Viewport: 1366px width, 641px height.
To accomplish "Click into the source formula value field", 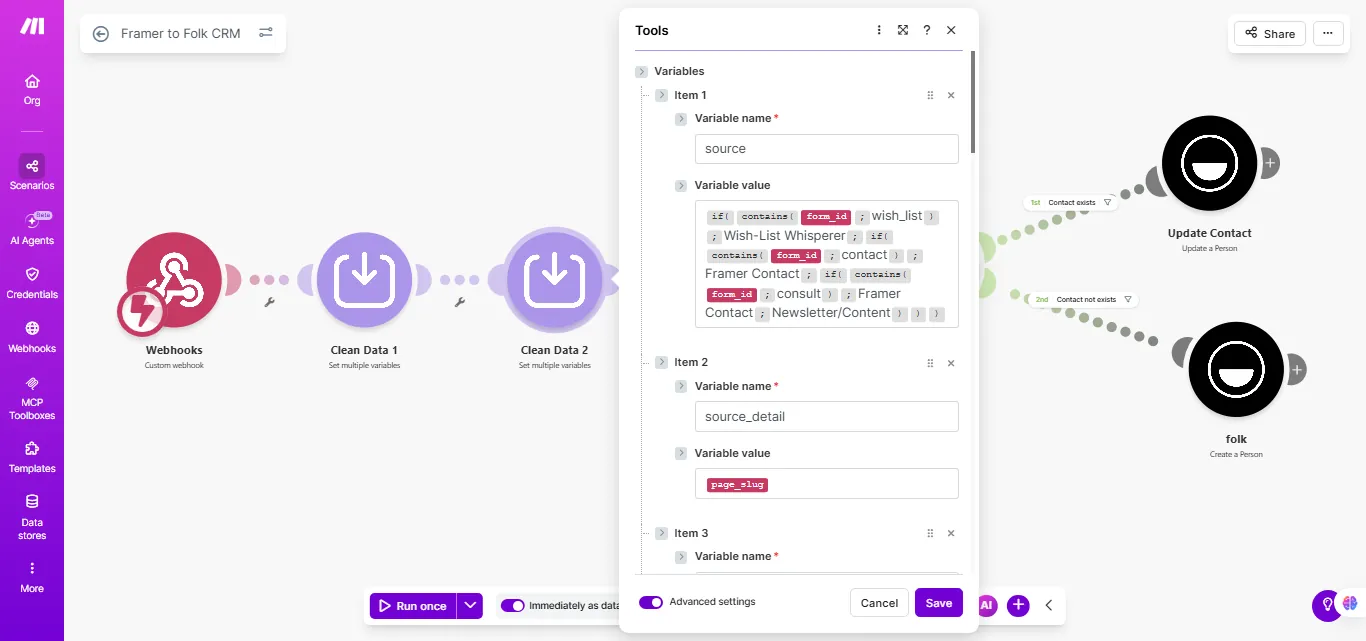I will click(x=827, y=264).
